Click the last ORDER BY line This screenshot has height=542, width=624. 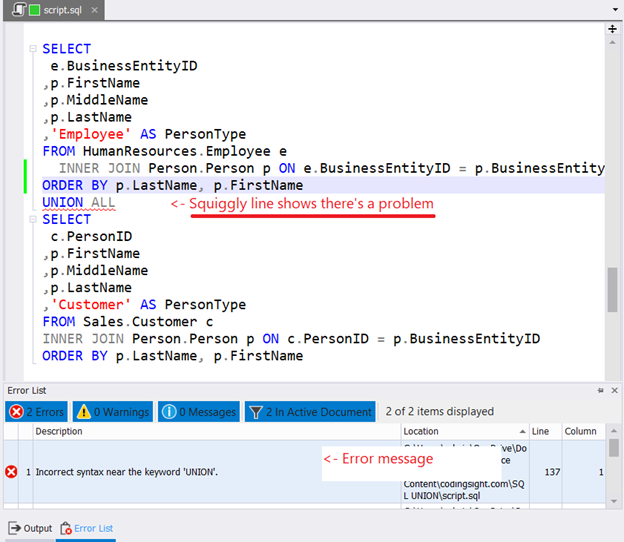point(173,356)
